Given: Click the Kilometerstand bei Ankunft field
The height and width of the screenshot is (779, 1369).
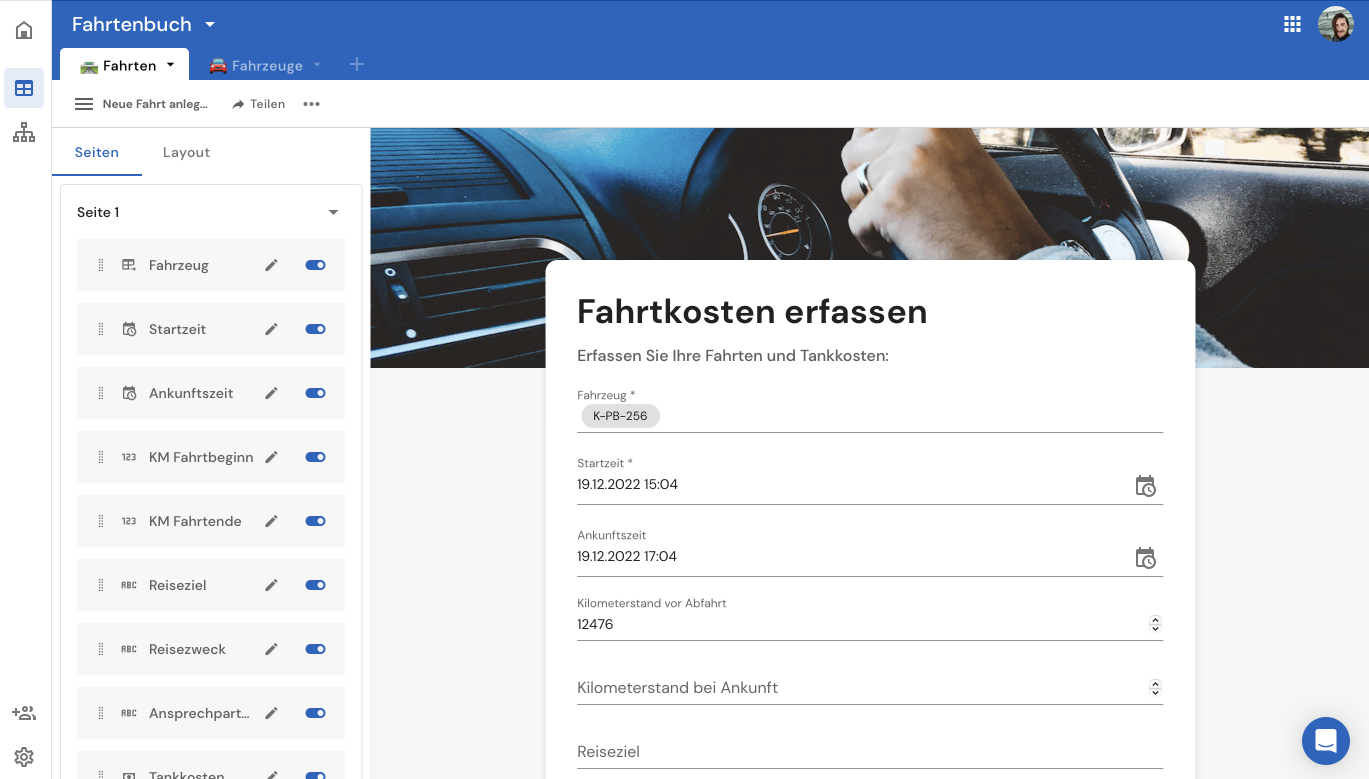Looking at the screenshot, I should click(870, 688).
